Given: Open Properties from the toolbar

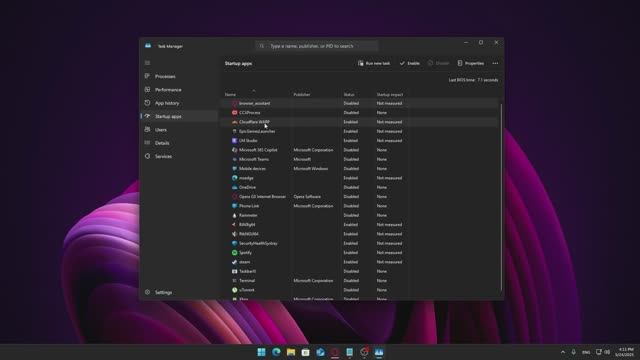Looking at the screenshot, I should tap(471, 63).
